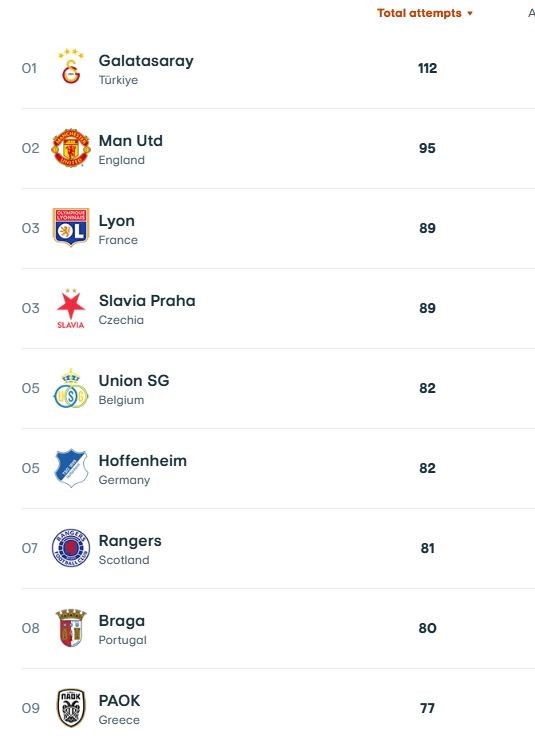Screen dimensions: 535x744
Task: Open the Galatasaray team link
Action: pos(146,61)
